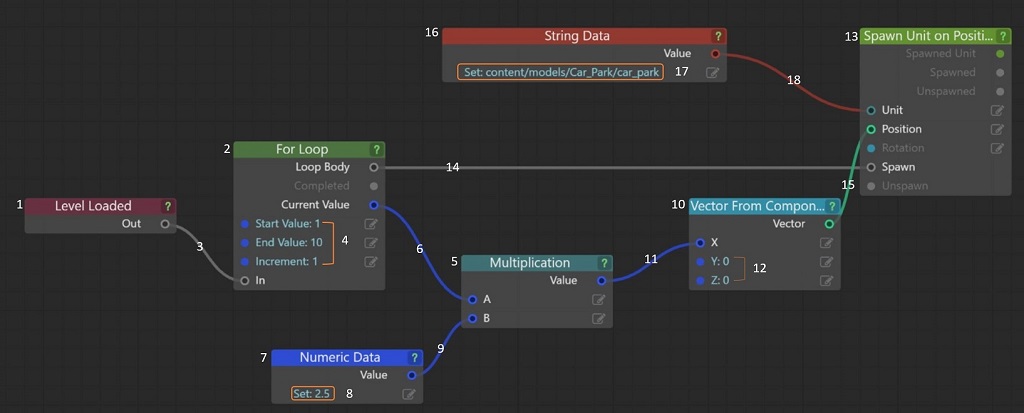Click the help icon on For Loop node

pos(376,149)
